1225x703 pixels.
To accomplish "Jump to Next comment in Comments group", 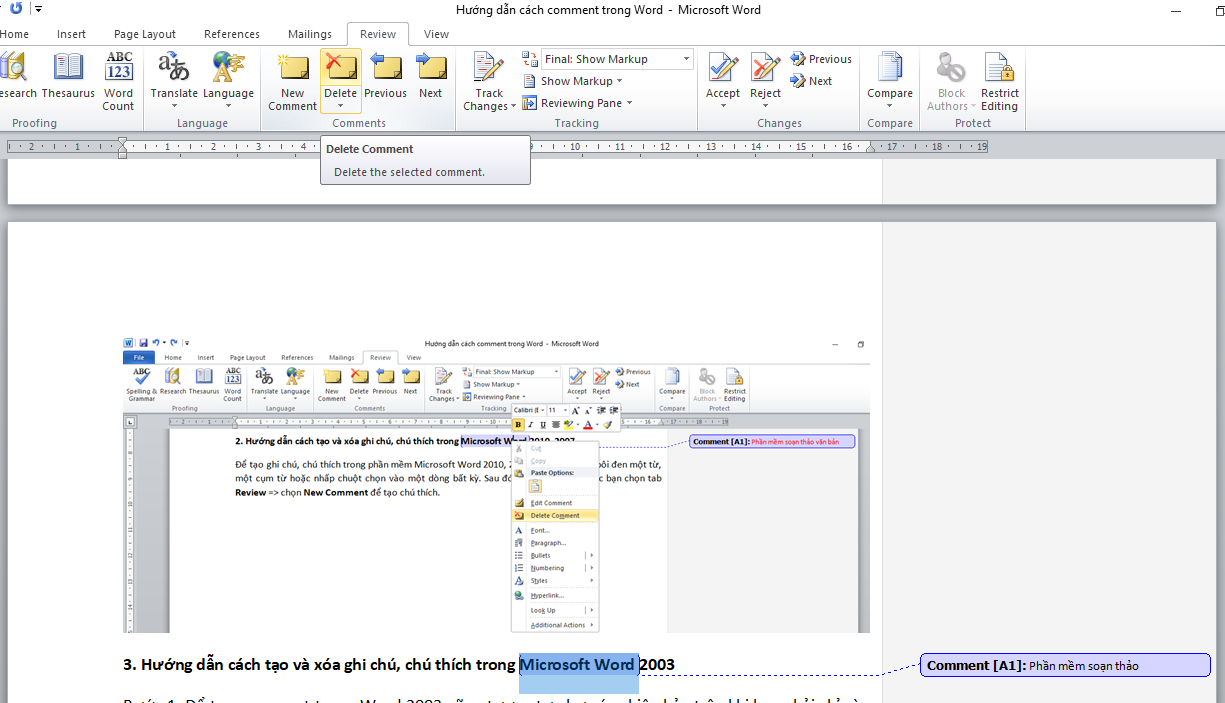I will (x=431, y=70).
